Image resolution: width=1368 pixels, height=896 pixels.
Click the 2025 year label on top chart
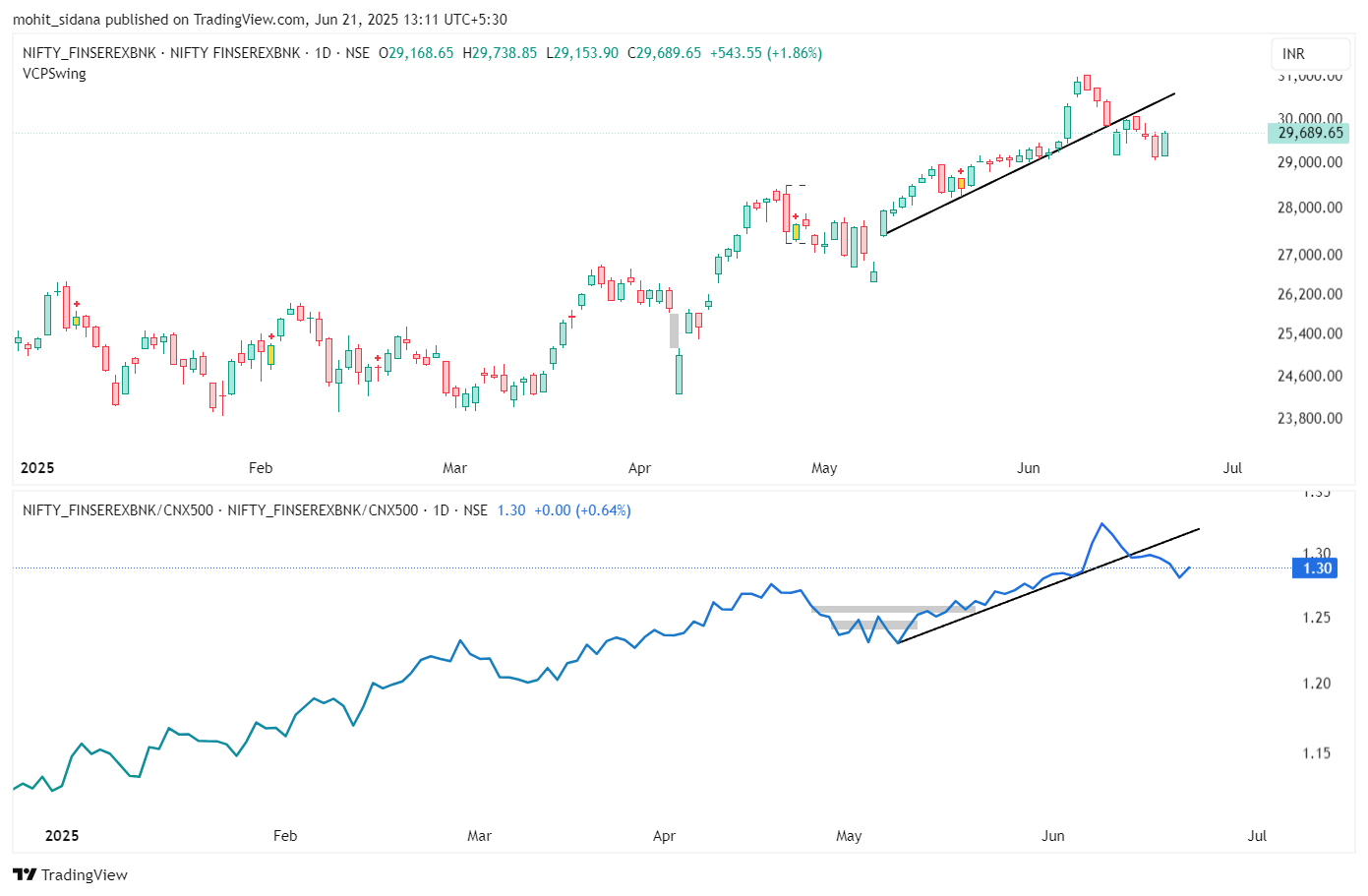(37, 468)
